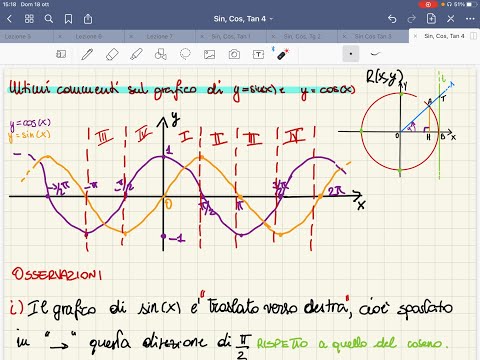
Task: Close the Sin Cos Tan 3 tab
Action: (344, 36)
